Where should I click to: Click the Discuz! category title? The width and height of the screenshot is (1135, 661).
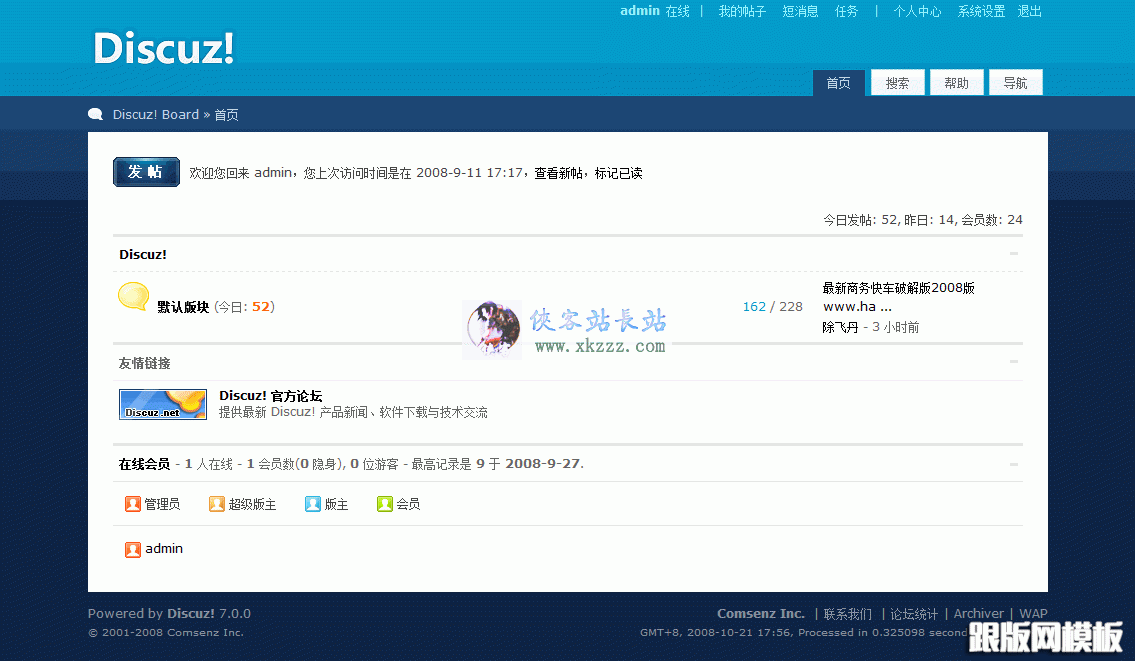pos(143,254)
